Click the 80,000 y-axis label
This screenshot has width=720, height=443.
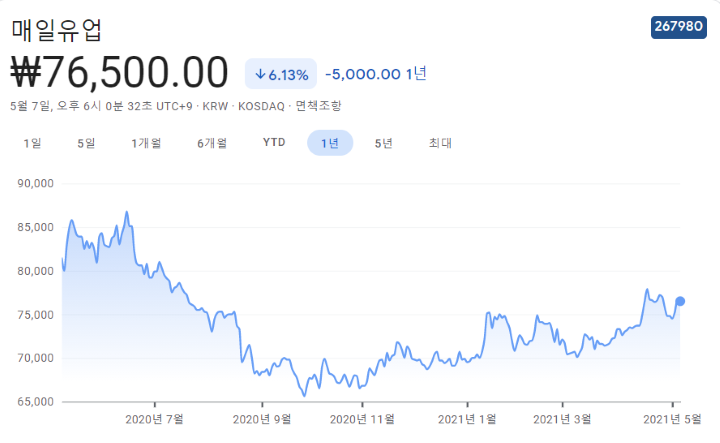(35, 271)
